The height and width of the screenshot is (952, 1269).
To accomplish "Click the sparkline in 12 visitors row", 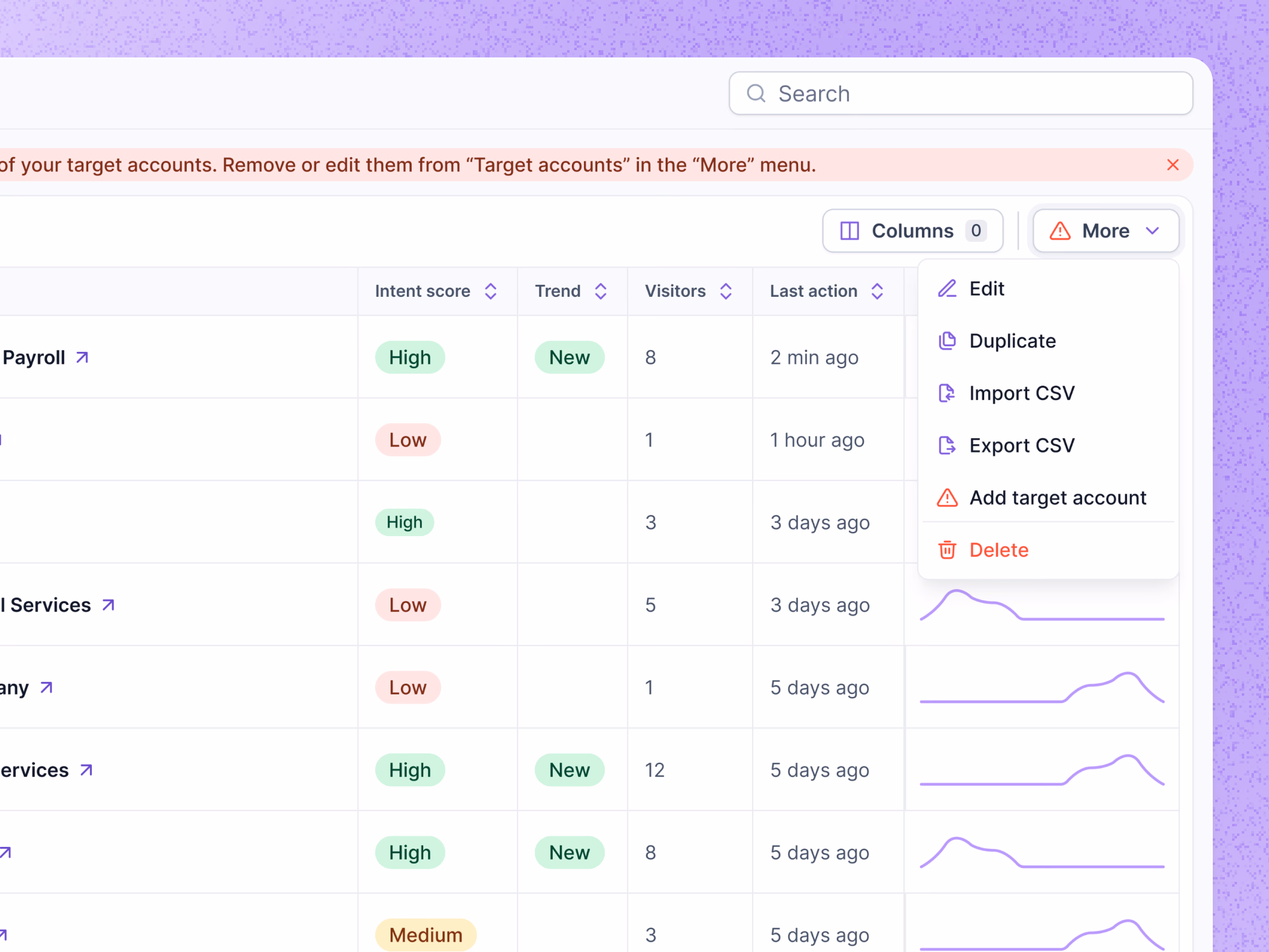I will pyautogui.click(x=1042, y=770).
